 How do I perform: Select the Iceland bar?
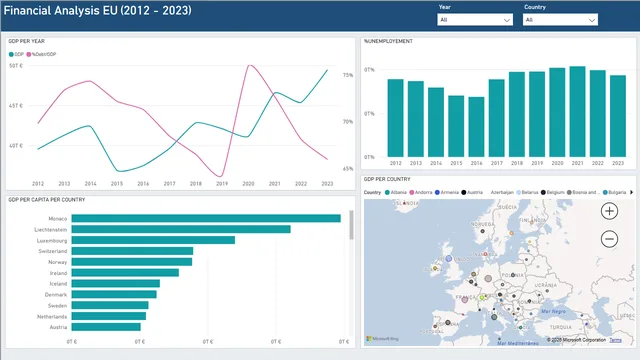click(116, 283)
